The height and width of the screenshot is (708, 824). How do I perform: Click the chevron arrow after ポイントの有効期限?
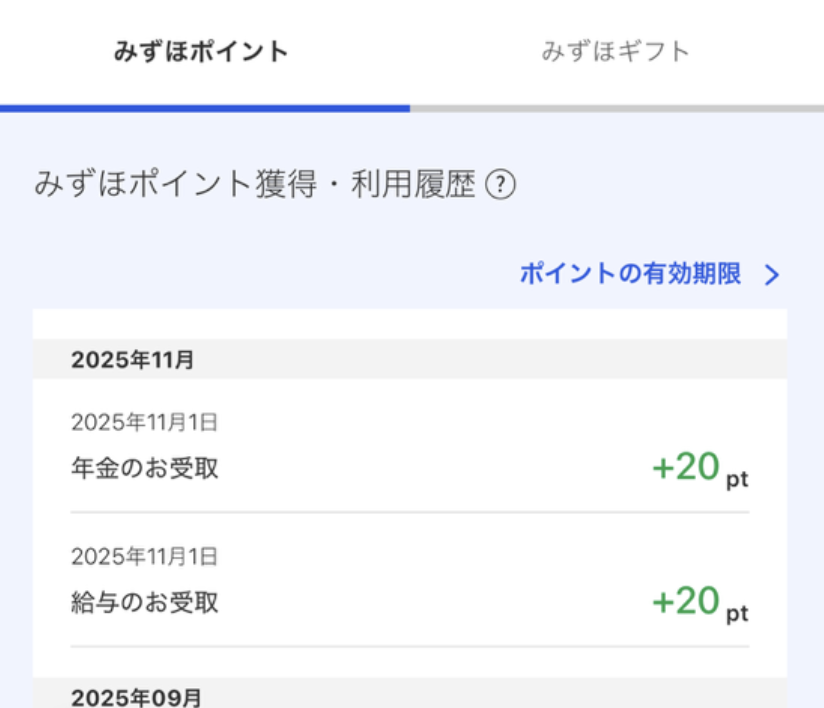pyautogui.click(x=771, y=276)
